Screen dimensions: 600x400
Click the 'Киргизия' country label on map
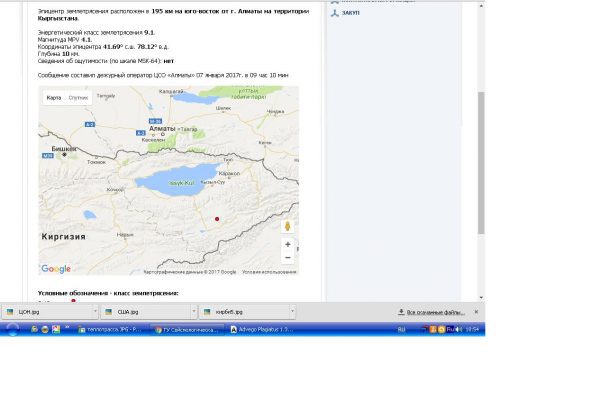point(64,237)
